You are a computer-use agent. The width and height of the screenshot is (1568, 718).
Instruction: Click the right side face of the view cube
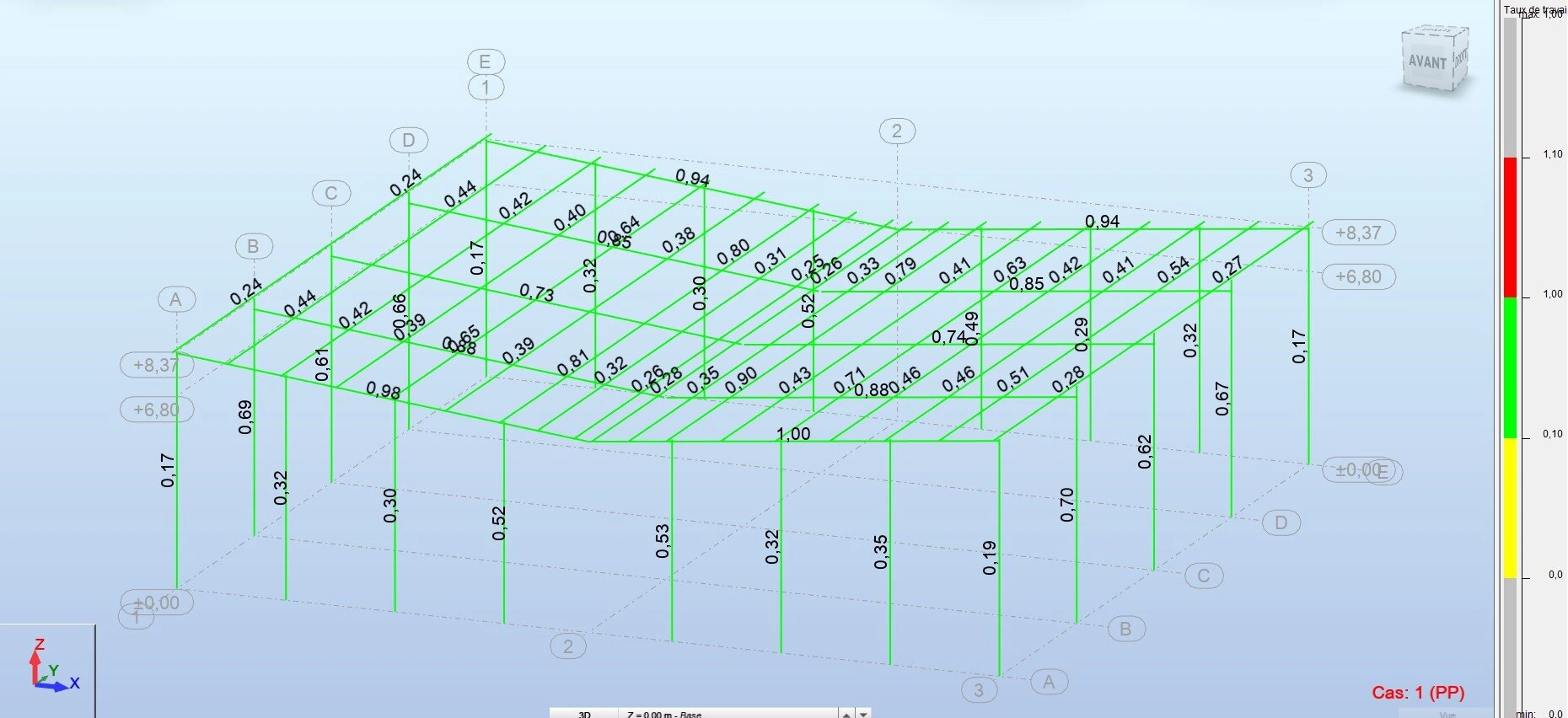pyautogui.click(x=1462, y=56)
